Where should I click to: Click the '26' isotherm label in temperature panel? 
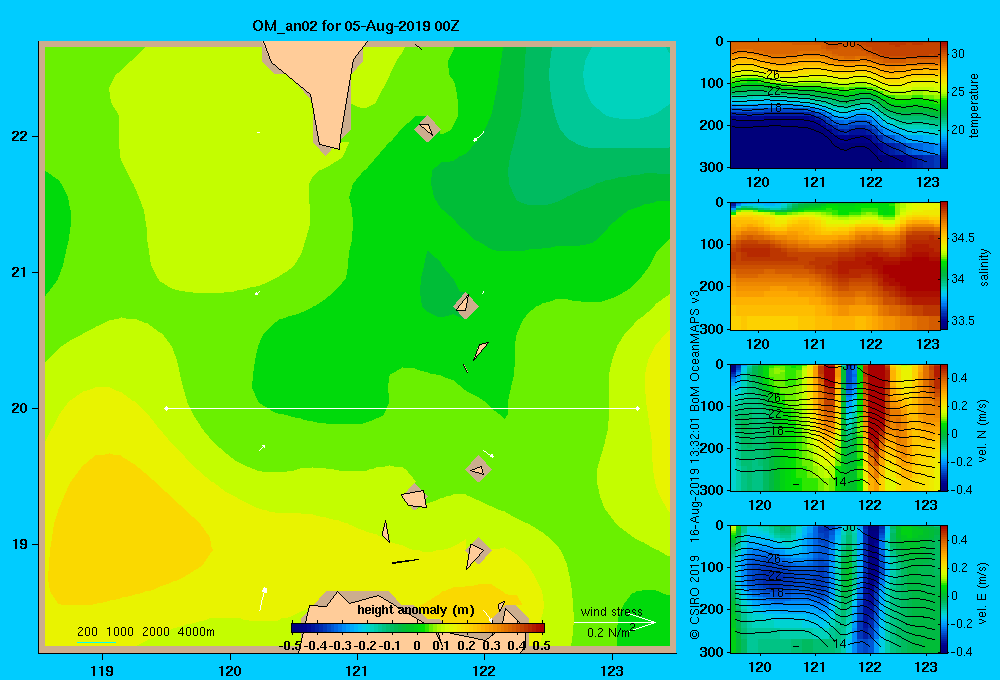(x=773, y=75)
